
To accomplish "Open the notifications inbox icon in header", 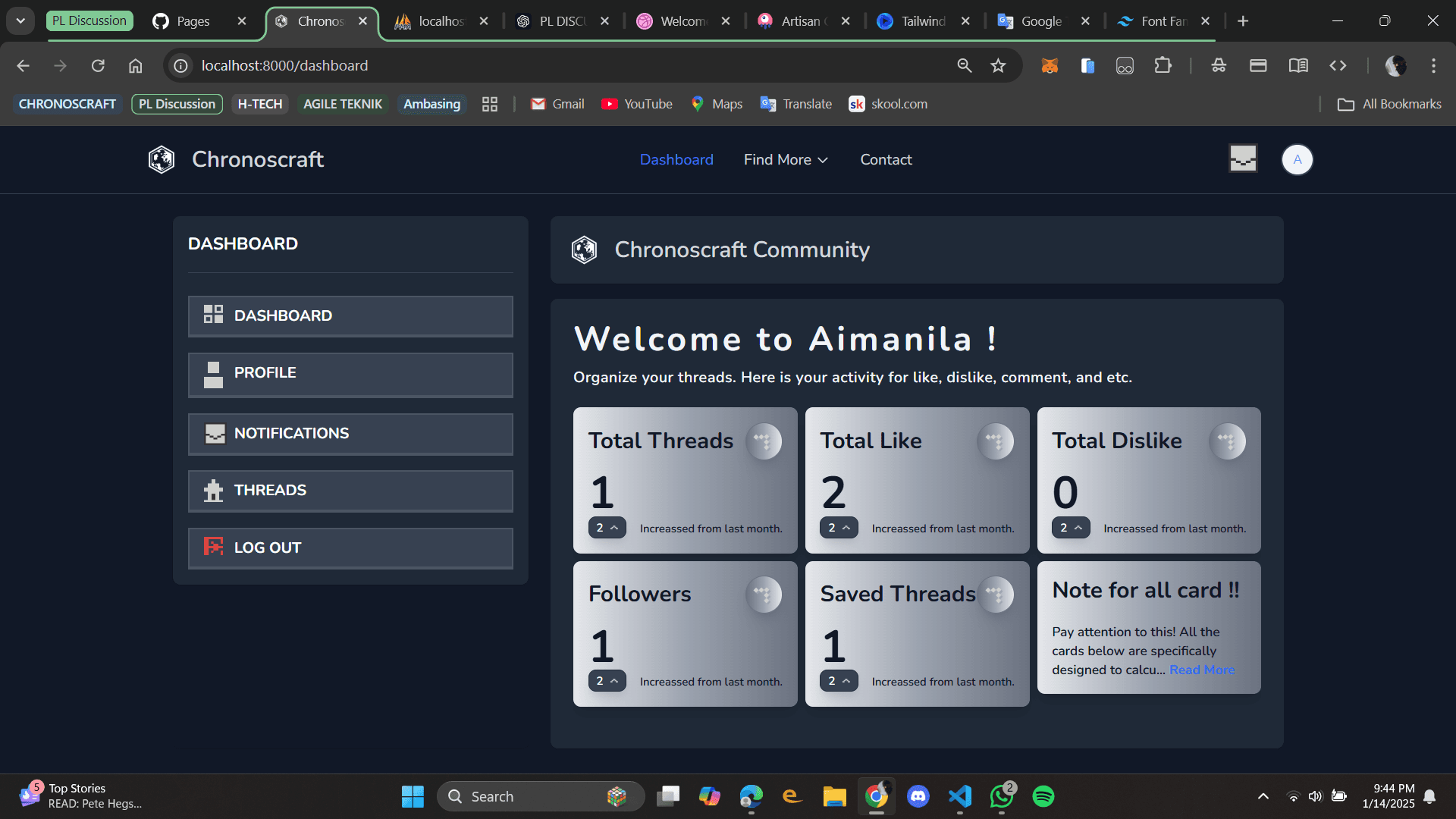I will click(x=1243, y=158).
